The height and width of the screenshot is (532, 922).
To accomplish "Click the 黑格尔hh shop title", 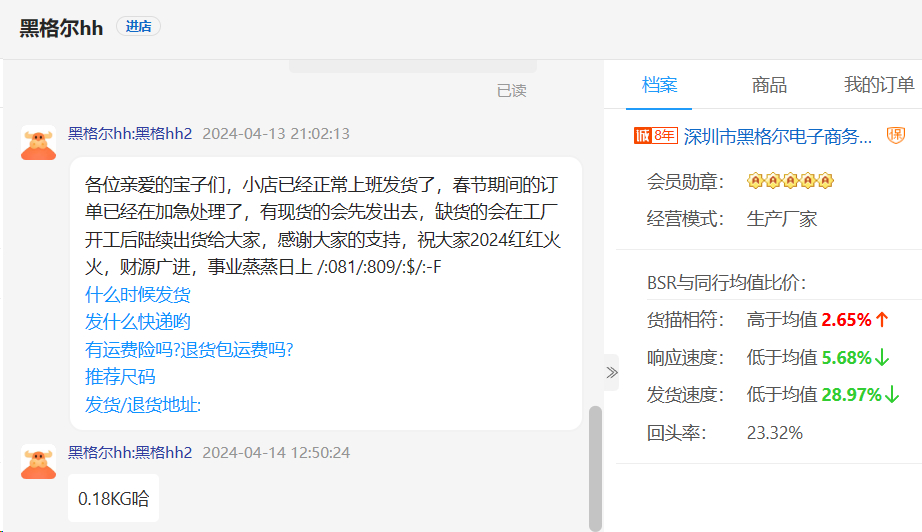I will [x=61, y=28].
